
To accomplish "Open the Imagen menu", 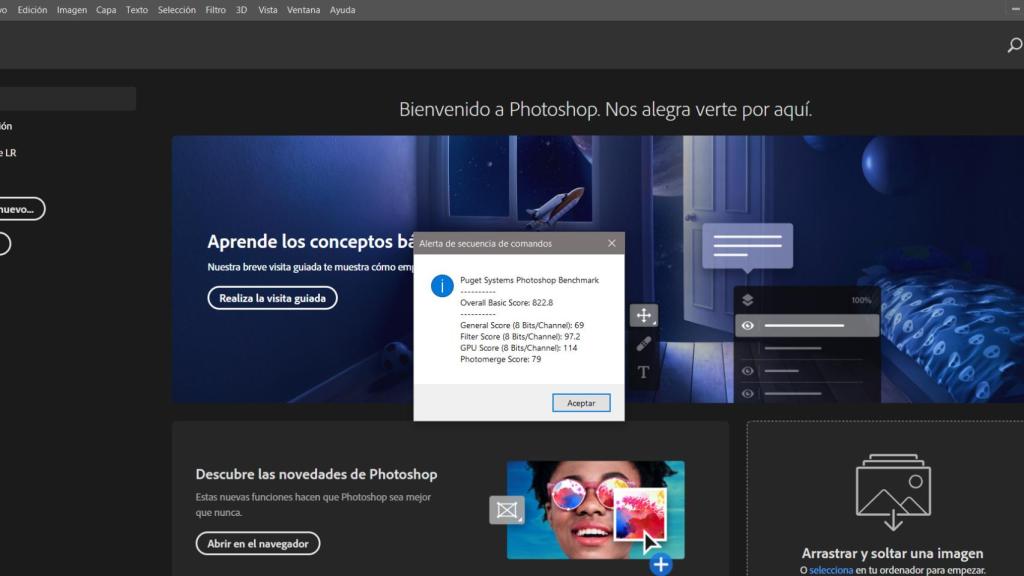I will tap(71, 10).
